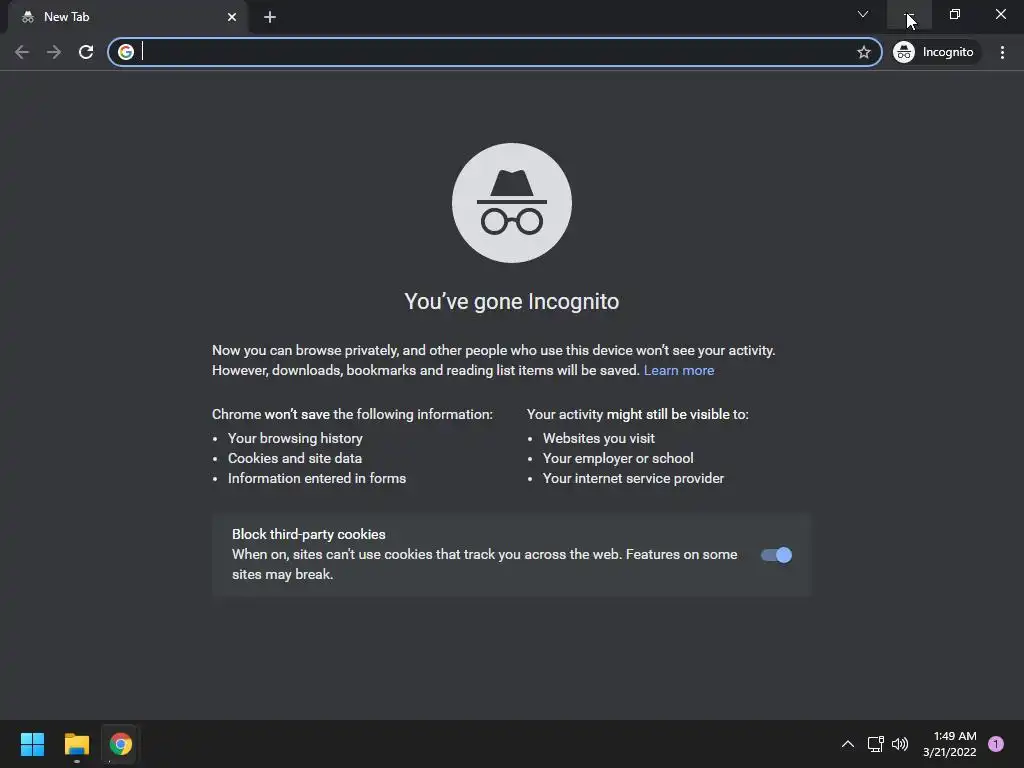
Task: Click 'Cookies and site data' list item
Action: click(x=295, y=458)
